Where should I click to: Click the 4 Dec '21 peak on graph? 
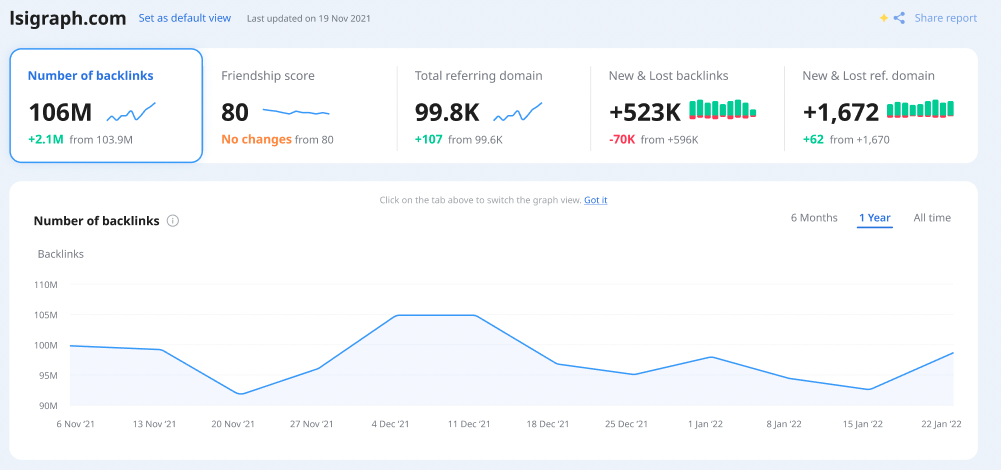[x=397, y=316]
